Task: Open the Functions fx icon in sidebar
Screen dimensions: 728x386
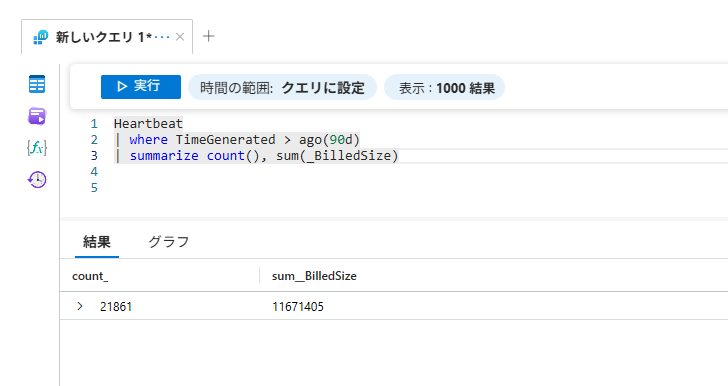Action: [37, 148]
